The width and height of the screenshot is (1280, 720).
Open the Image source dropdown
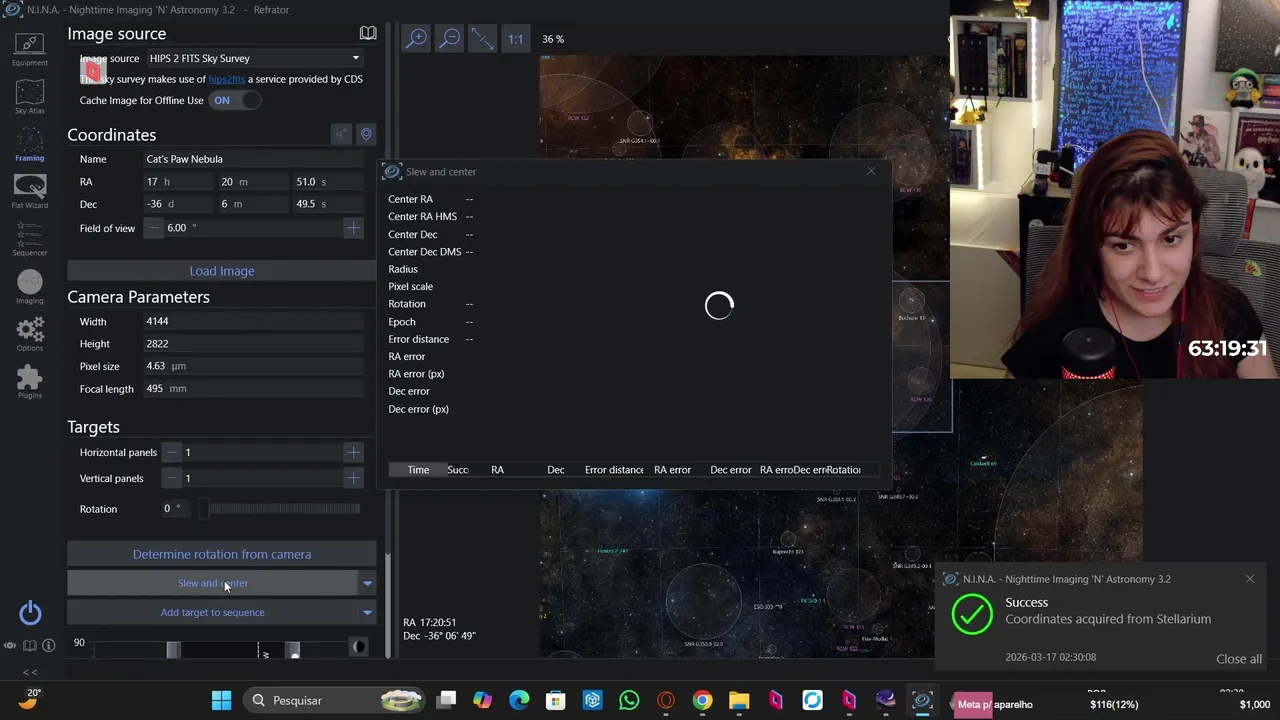254,58
